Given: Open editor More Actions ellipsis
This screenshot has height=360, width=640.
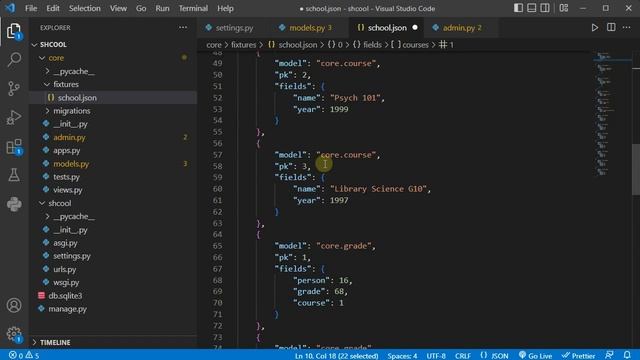Looking at the screenshot, I should 627,27.
